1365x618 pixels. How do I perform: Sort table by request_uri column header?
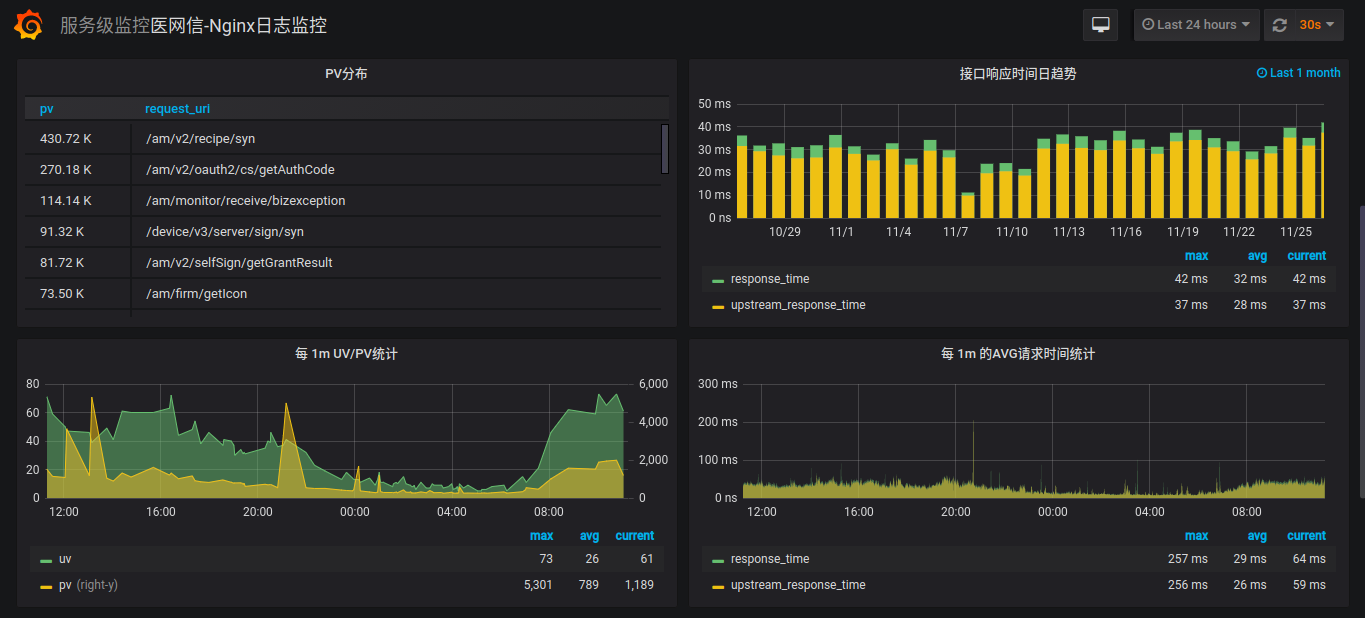tap(177, 109)
